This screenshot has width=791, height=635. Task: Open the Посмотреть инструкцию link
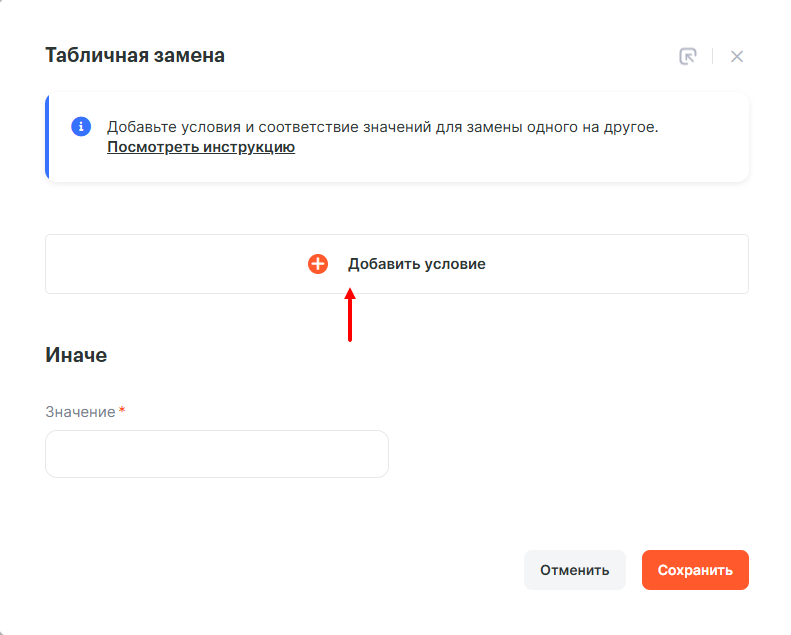click(201, 148)
